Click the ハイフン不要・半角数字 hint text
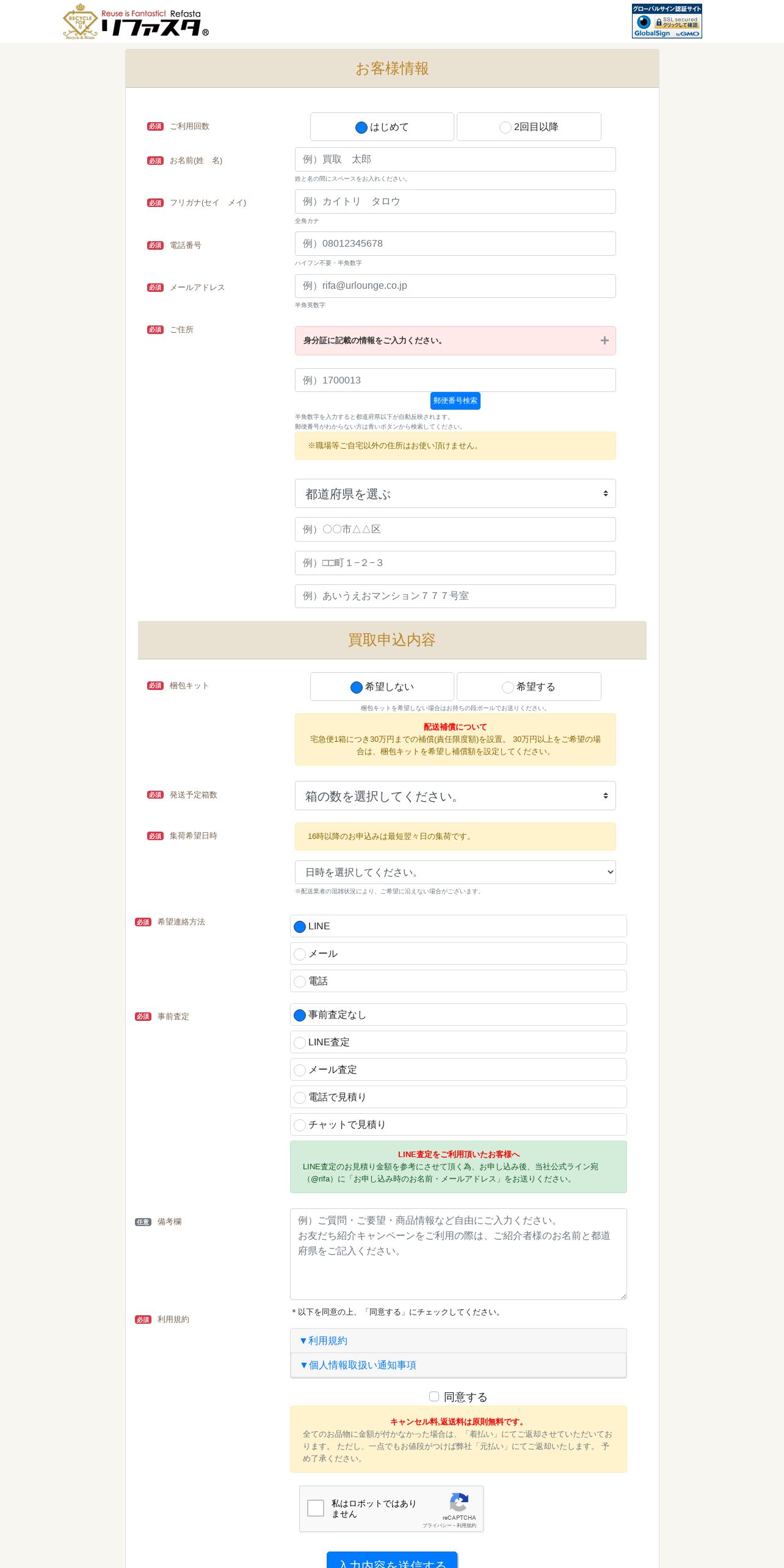The height and width of the screenshot is (1568, 784). 328,263
